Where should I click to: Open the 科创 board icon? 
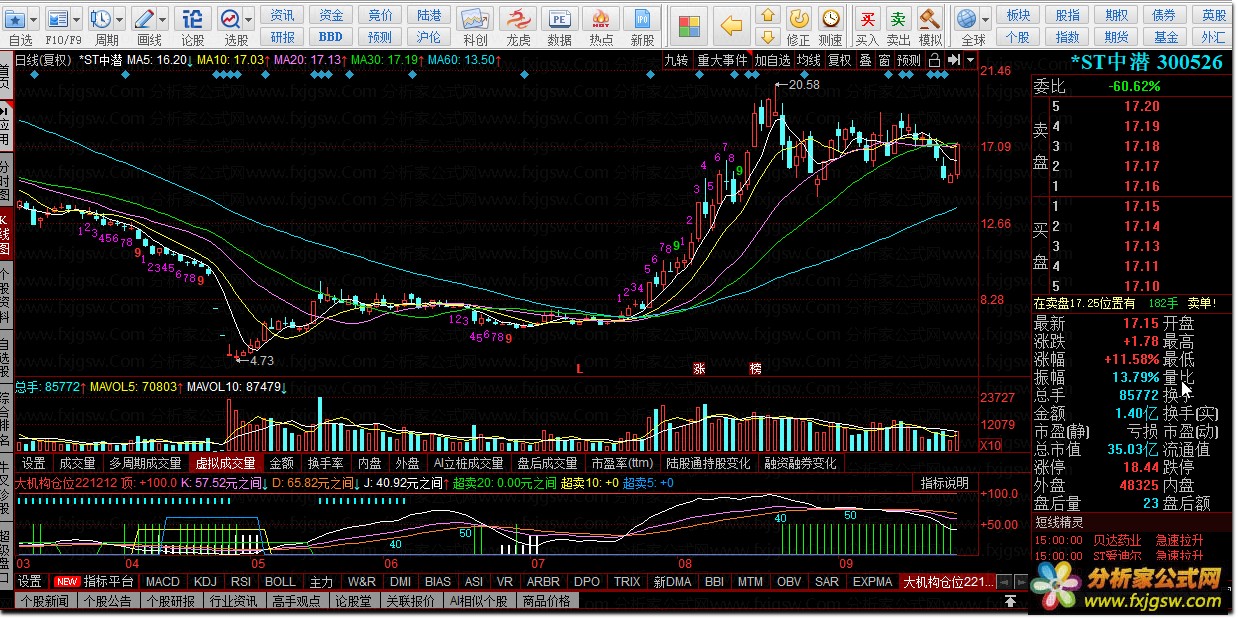pyautogui.click(x=476, y=19)
